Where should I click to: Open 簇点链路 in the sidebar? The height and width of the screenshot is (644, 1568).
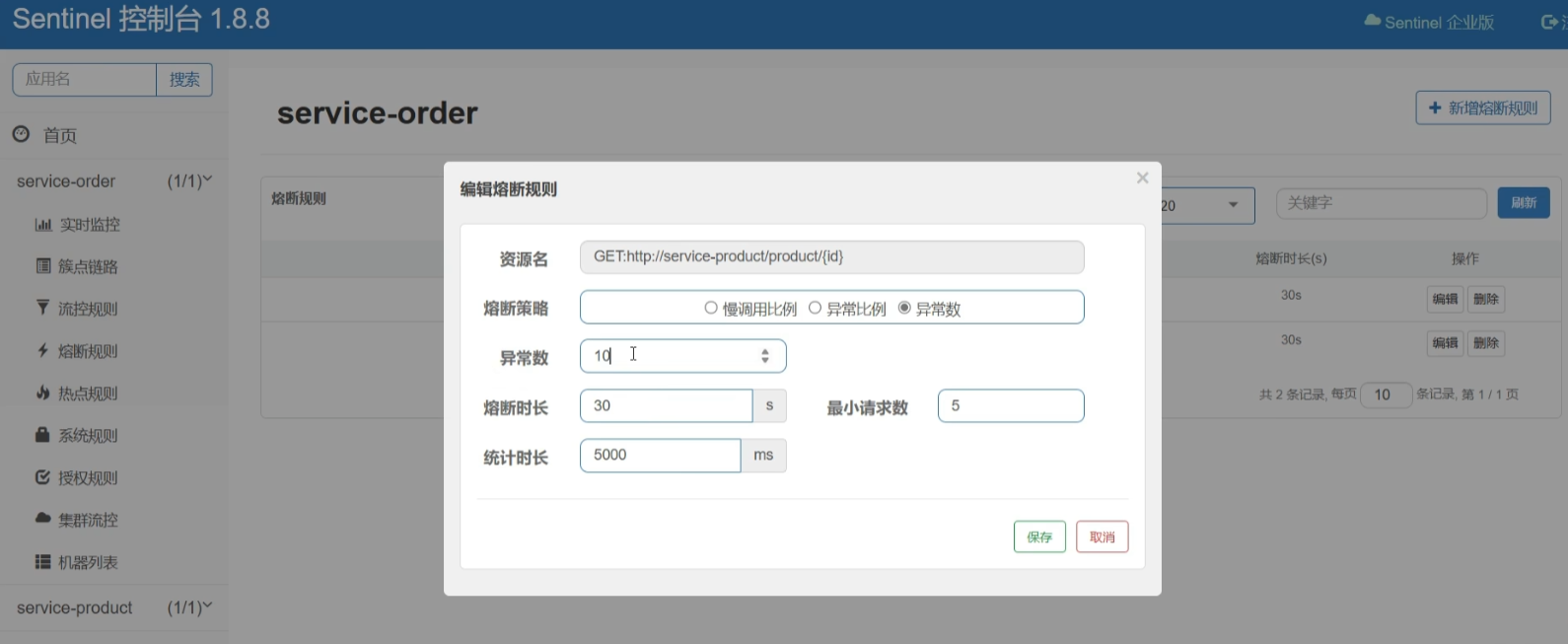pyautogui.click(x=88, y=266)
